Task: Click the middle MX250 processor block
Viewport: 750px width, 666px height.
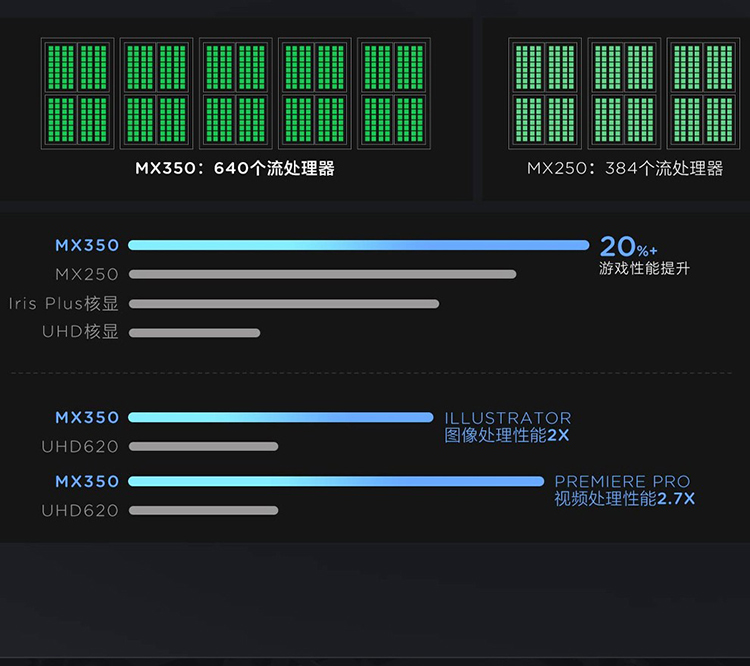Action: click(x=624, y=94)
